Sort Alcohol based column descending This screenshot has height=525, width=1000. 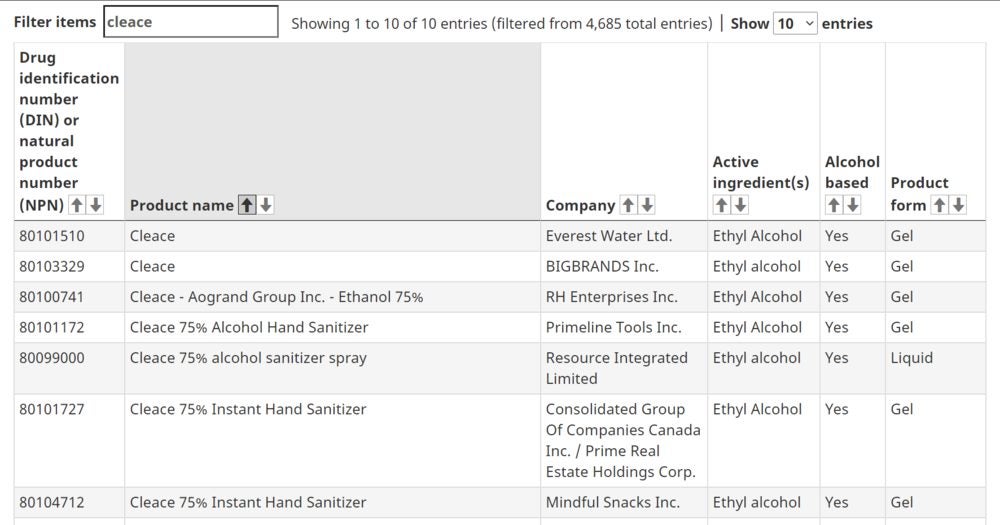(853, 205)
